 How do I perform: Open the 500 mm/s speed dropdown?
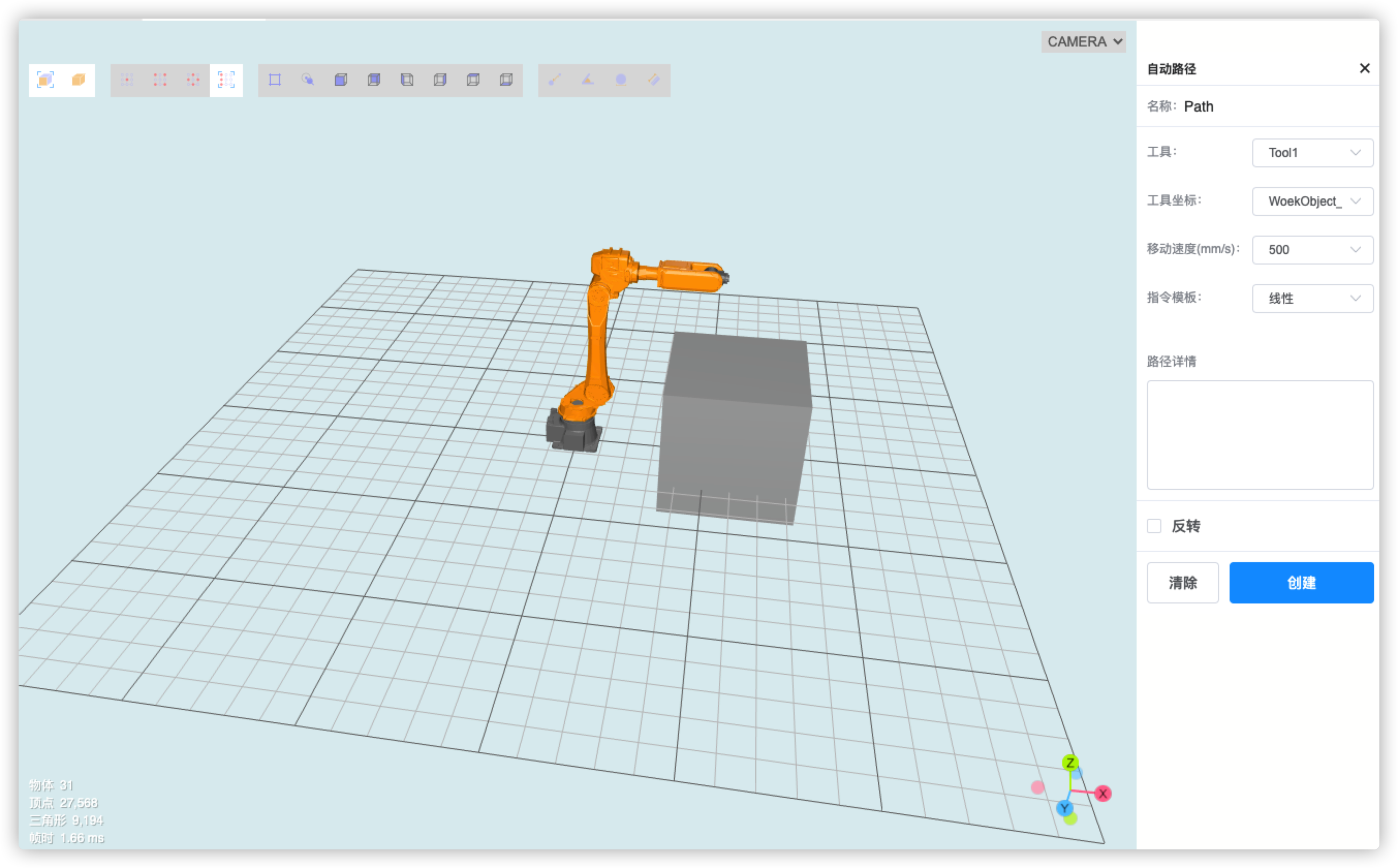tap(1312, 250)
